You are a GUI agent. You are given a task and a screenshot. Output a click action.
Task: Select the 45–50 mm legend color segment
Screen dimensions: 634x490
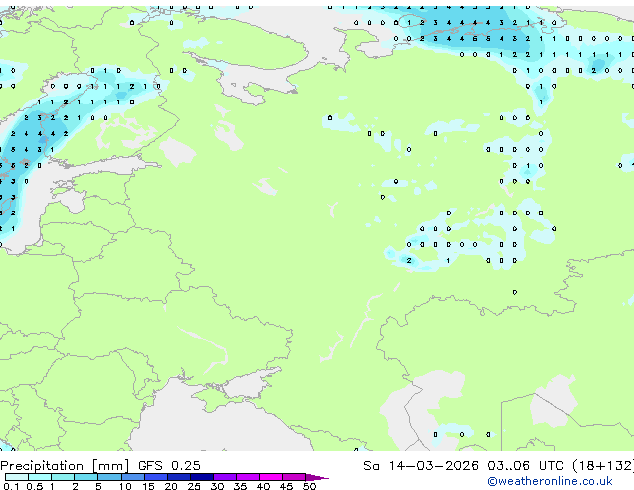click(294, 477)
